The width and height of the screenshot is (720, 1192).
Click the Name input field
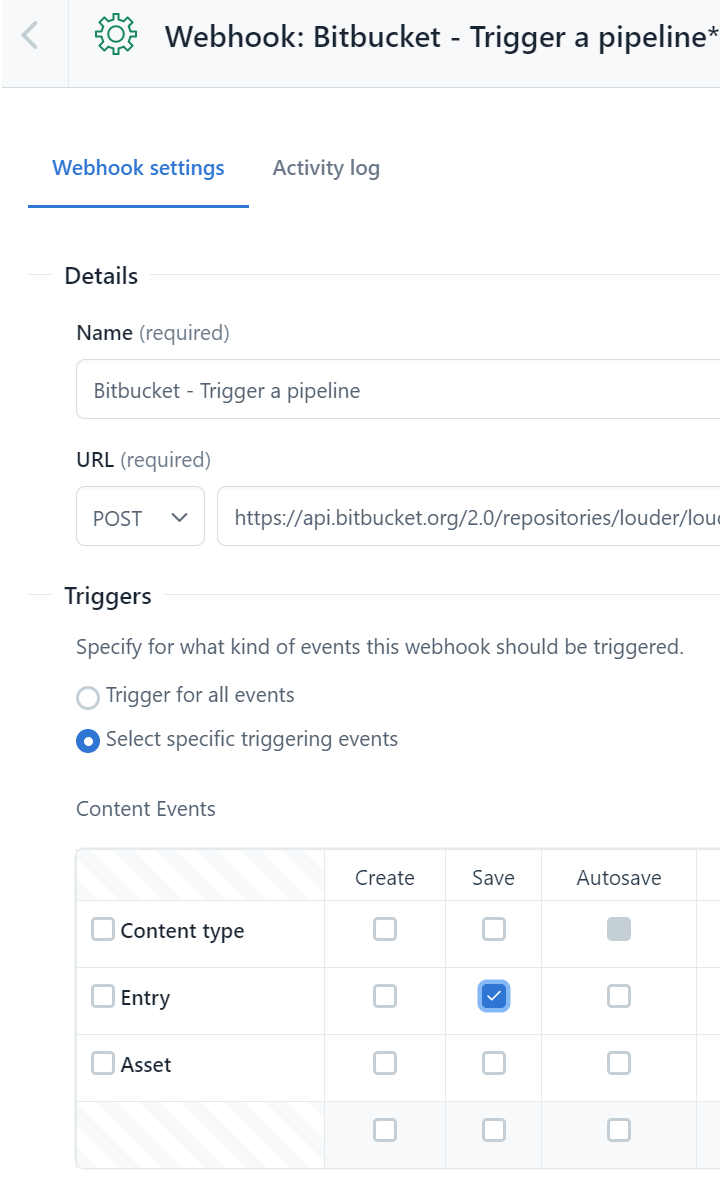click(x=400, y=390)
